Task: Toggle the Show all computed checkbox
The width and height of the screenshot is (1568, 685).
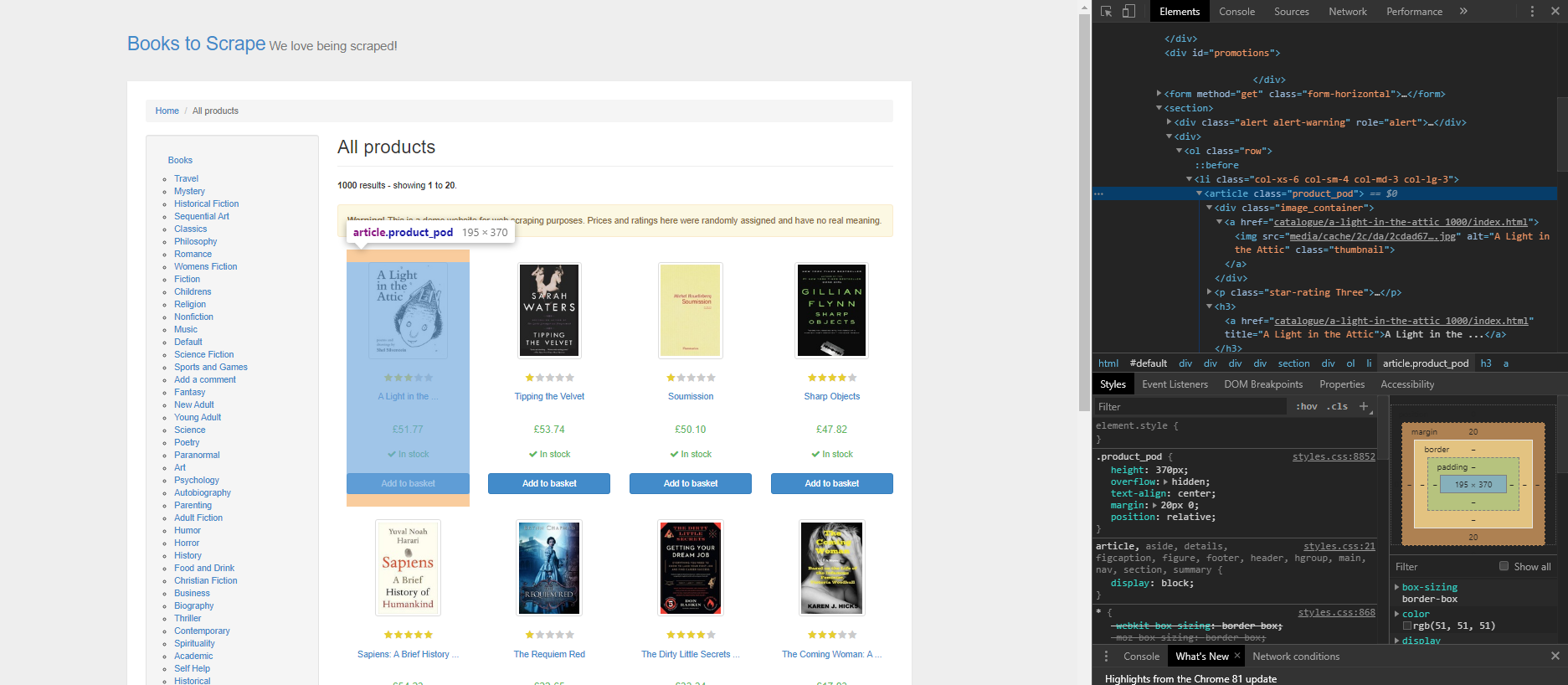Action: click(1504, 566)
